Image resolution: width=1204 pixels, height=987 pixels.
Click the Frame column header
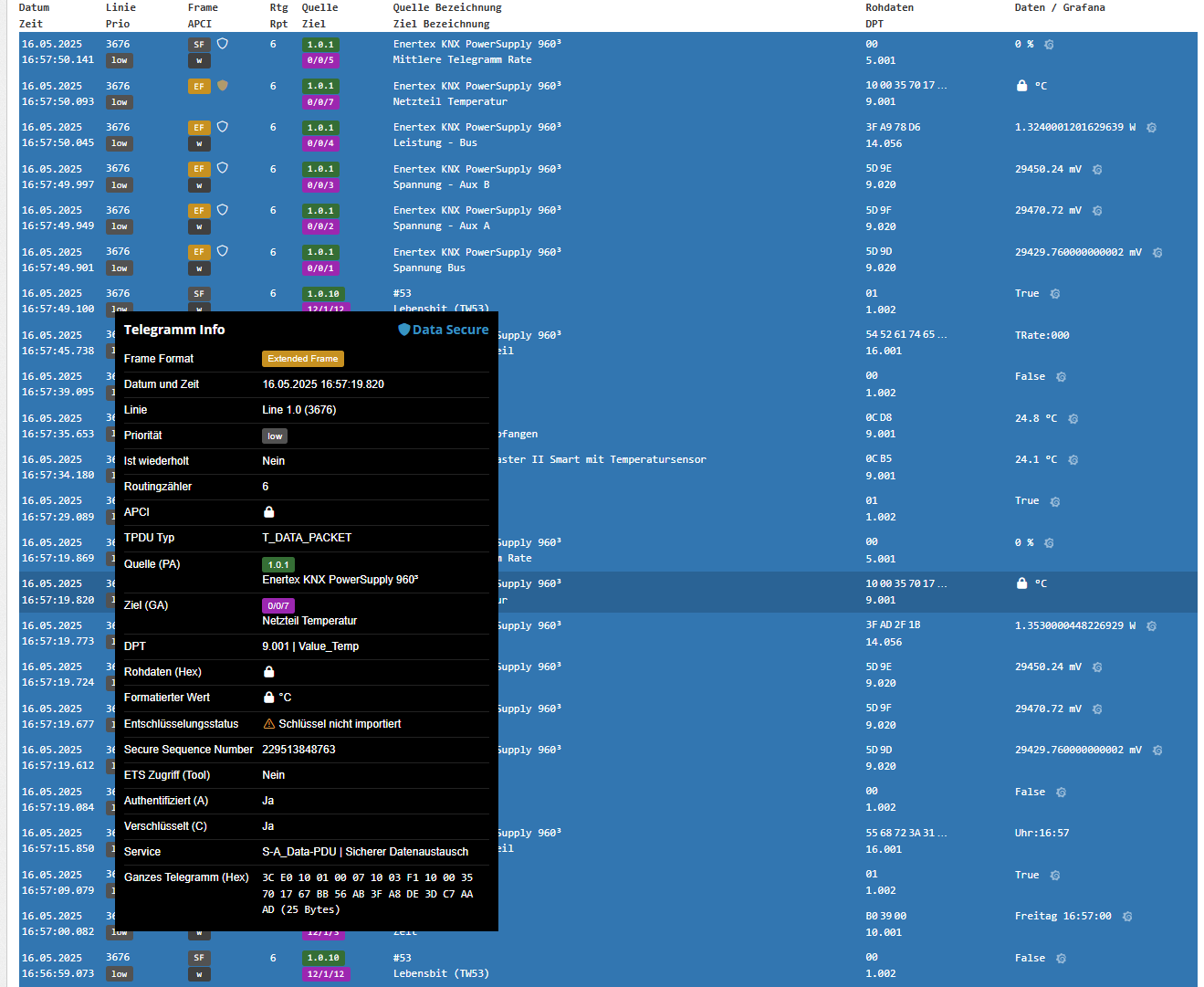(203, 7)
